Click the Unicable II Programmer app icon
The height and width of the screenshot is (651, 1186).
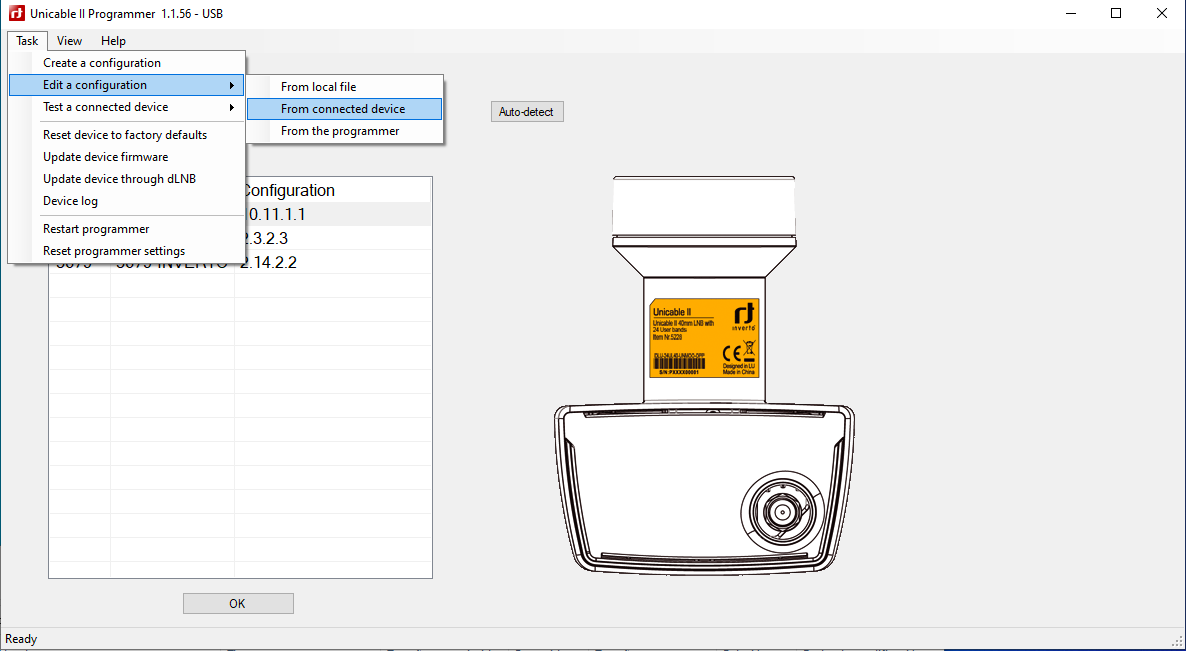16,13
